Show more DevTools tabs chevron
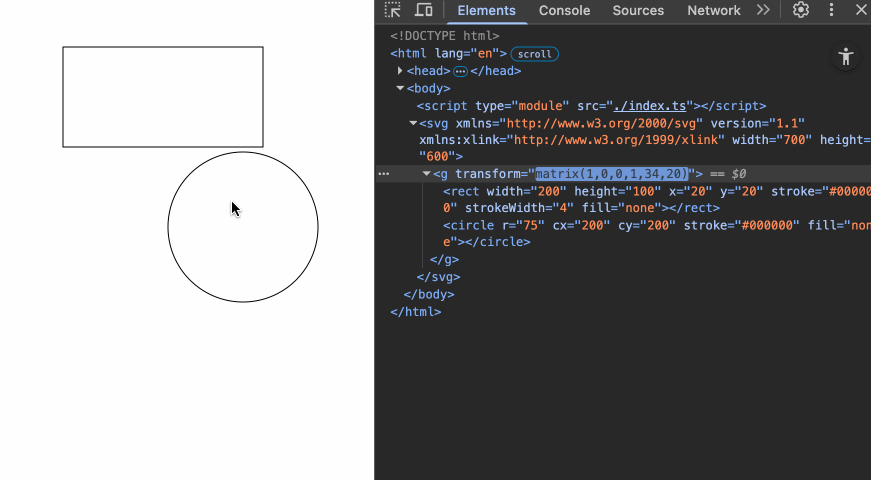This screenshot has width=871, height=480. [763, 10]
